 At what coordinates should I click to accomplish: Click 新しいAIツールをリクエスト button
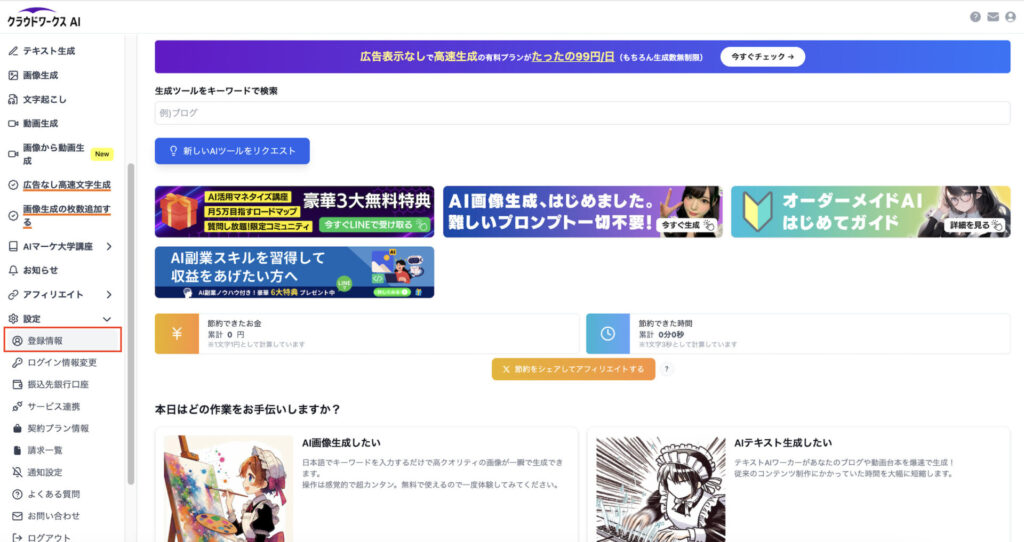(x=232, y=151)
